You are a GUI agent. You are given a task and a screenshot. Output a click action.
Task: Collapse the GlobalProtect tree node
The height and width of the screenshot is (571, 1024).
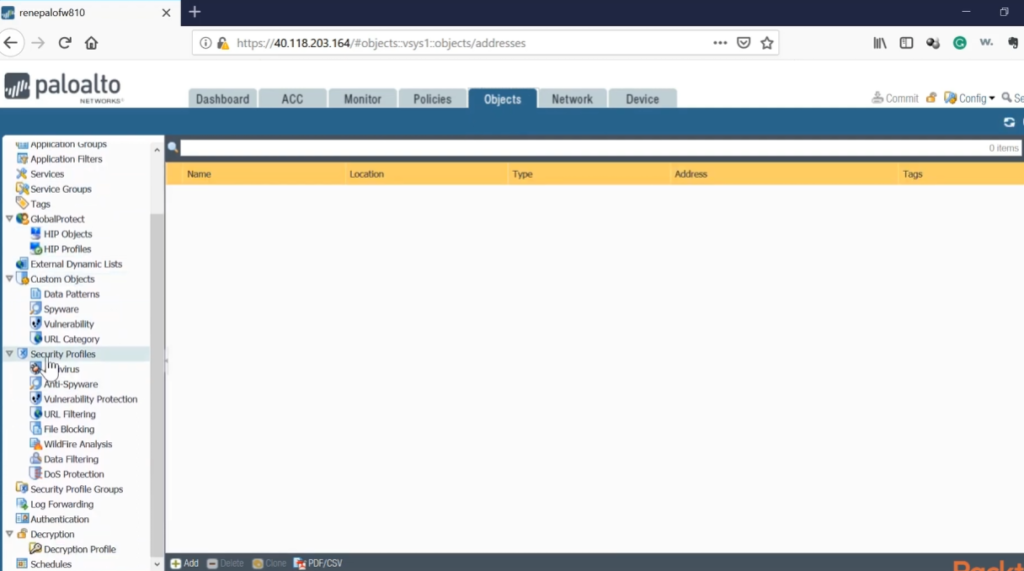pos(10,219)
